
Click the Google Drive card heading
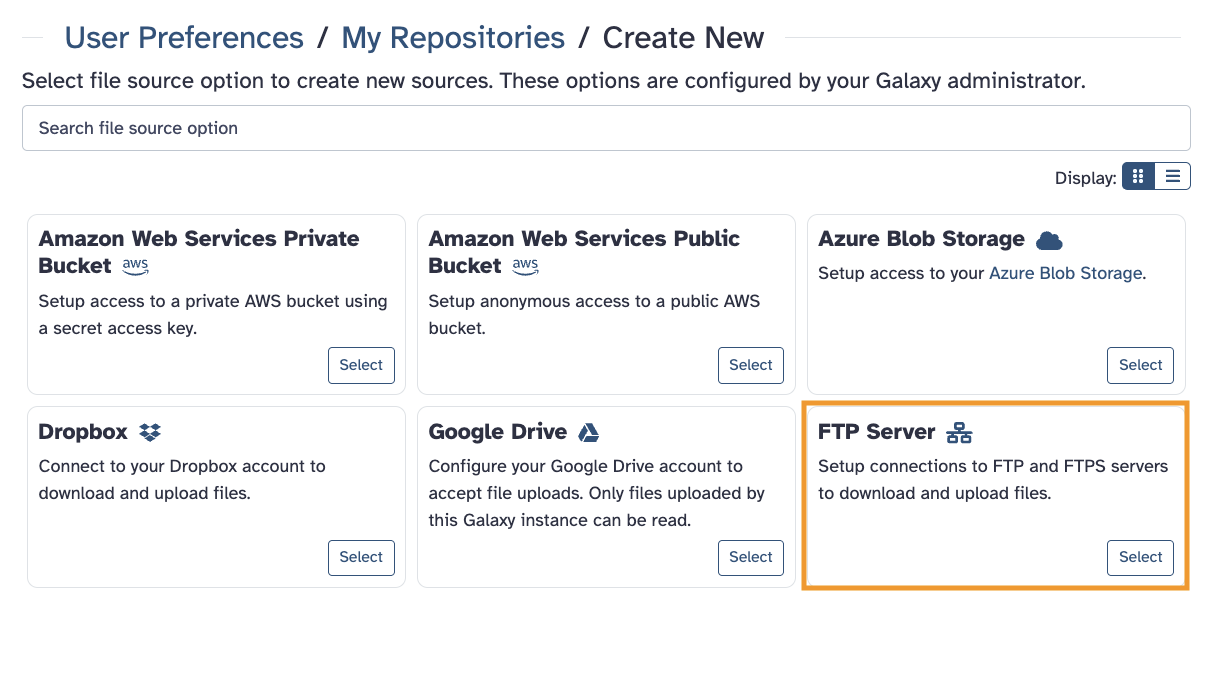497,432
